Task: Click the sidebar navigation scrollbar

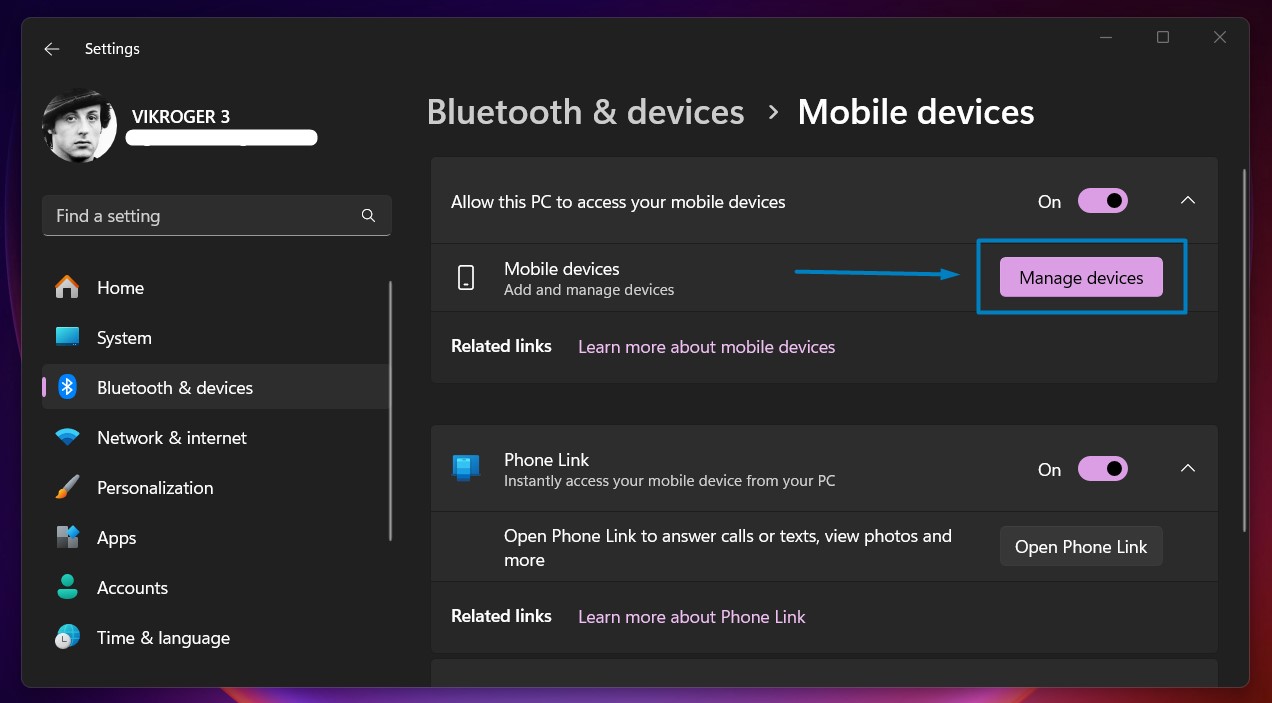Action: click(391, 411)
